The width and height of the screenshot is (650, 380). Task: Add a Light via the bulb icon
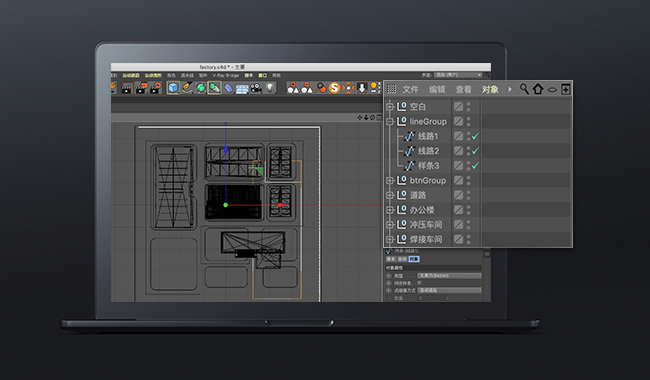[x=270, y=87]
